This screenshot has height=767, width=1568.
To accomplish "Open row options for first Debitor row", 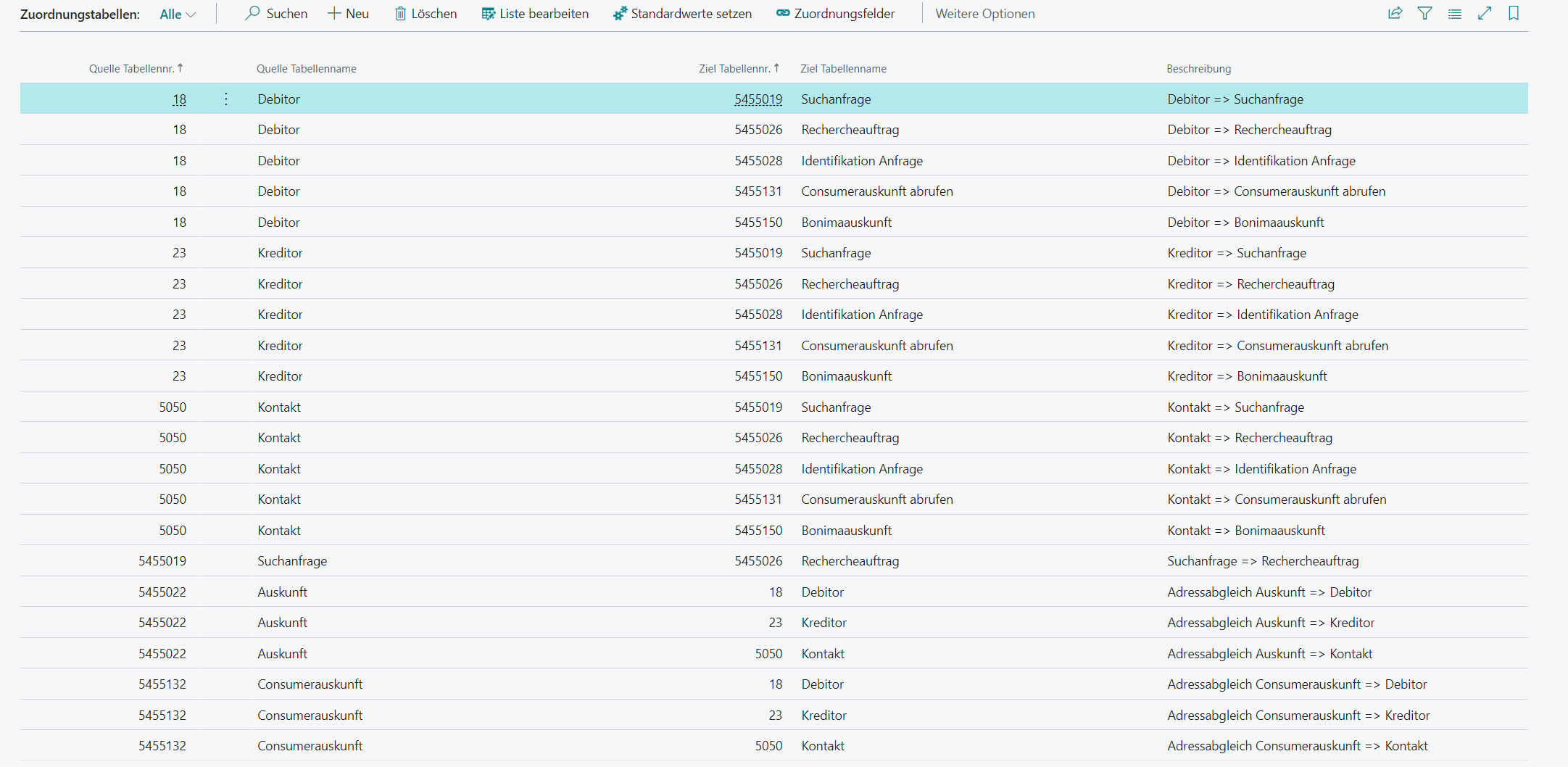I will (x=226, y=99).
